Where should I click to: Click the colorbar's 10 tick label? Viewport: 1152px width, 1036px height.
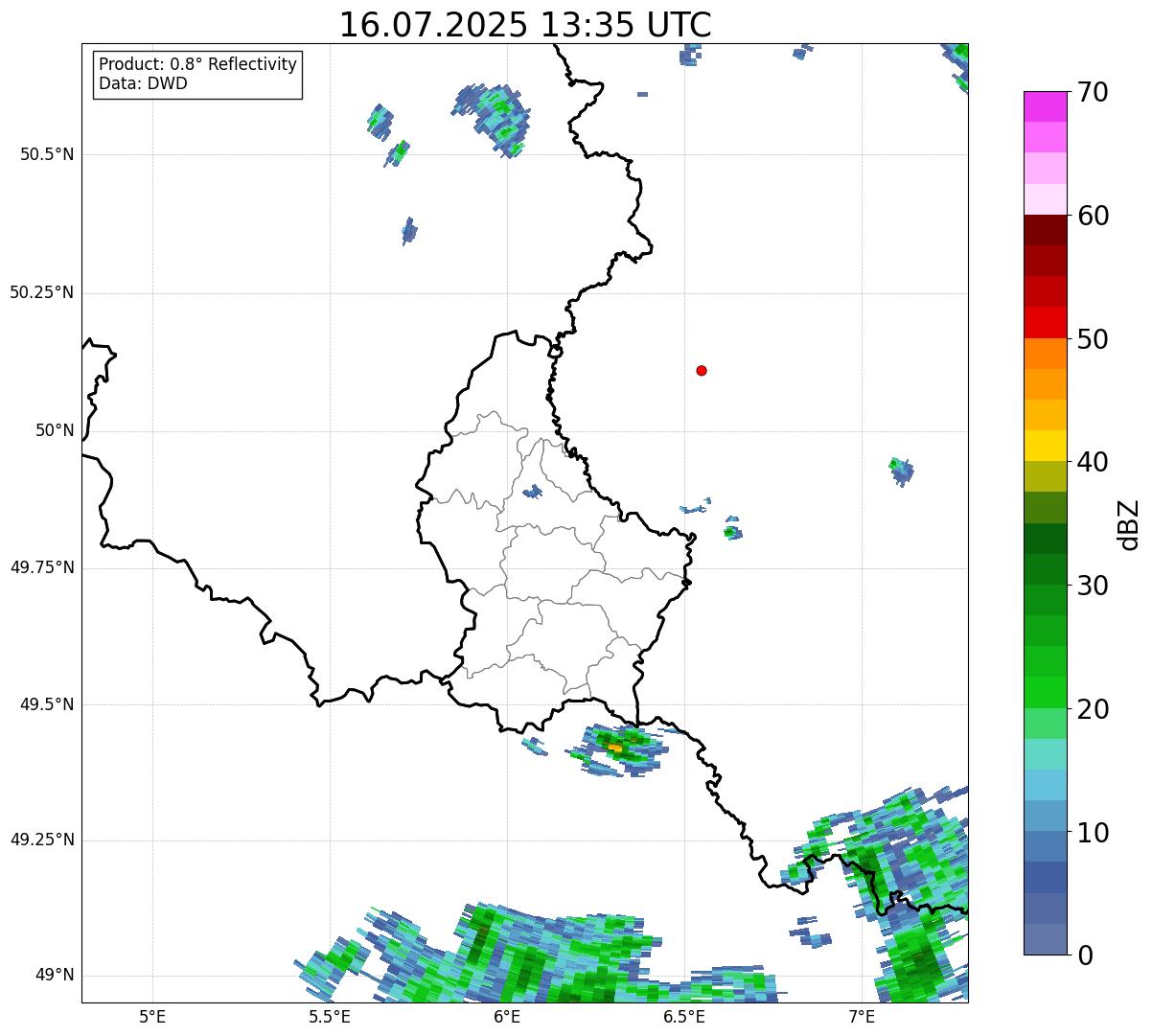(1093, 832)
